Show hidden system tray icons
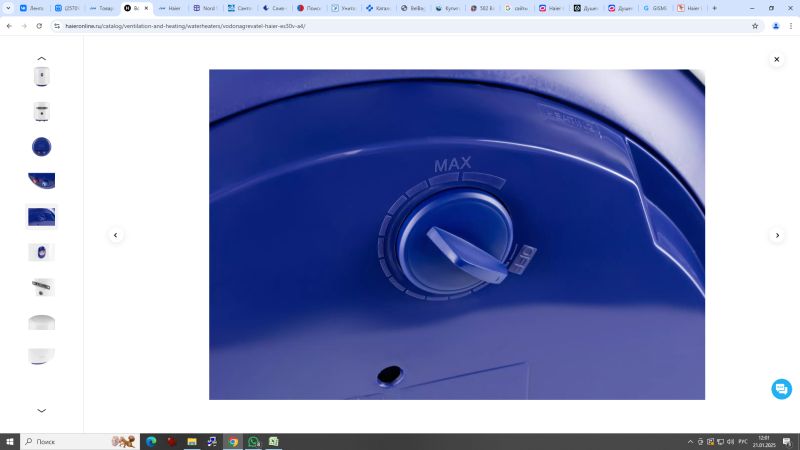 point(690,441)
